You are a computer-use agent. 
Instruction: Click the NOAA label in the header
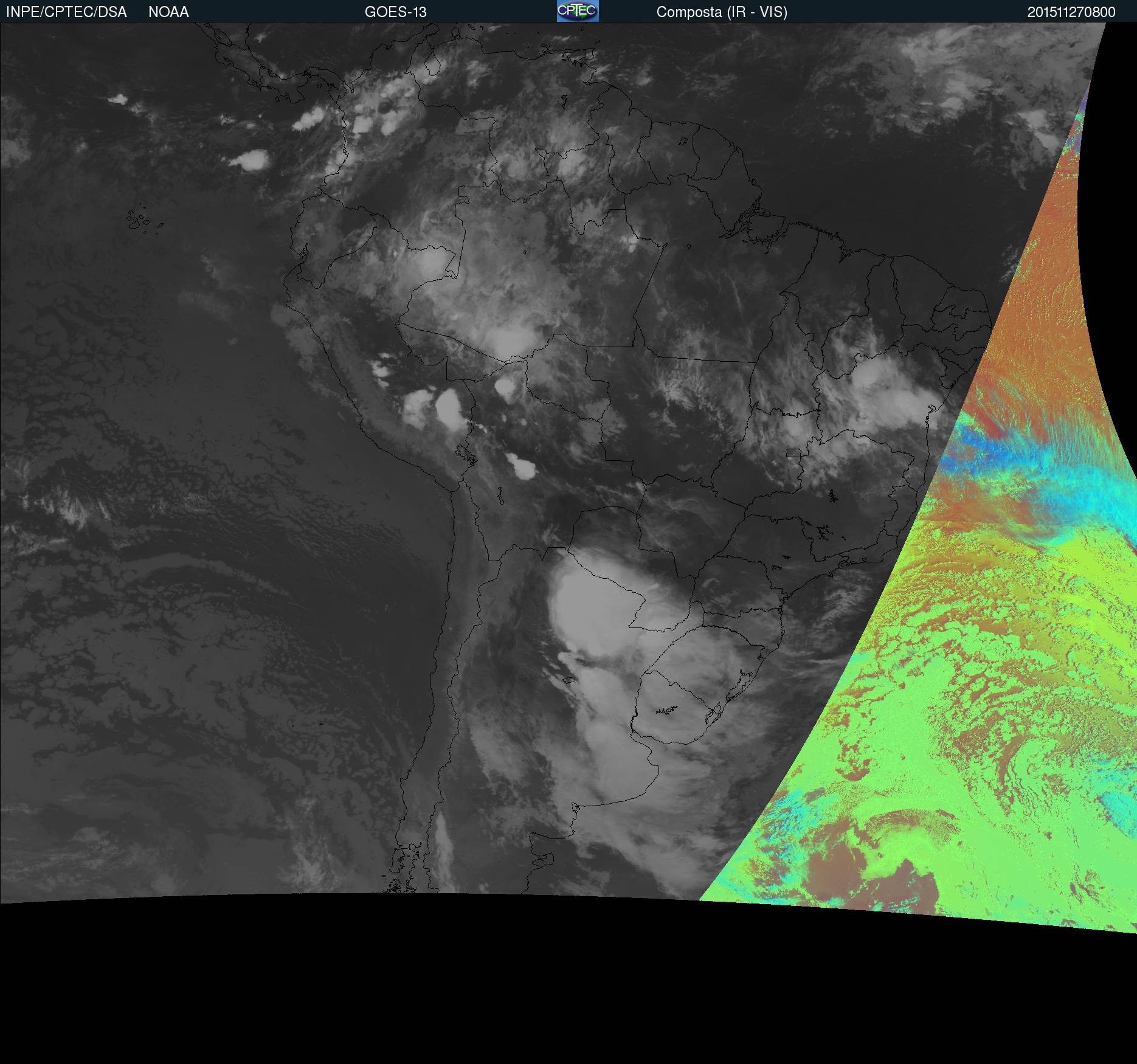168,12
